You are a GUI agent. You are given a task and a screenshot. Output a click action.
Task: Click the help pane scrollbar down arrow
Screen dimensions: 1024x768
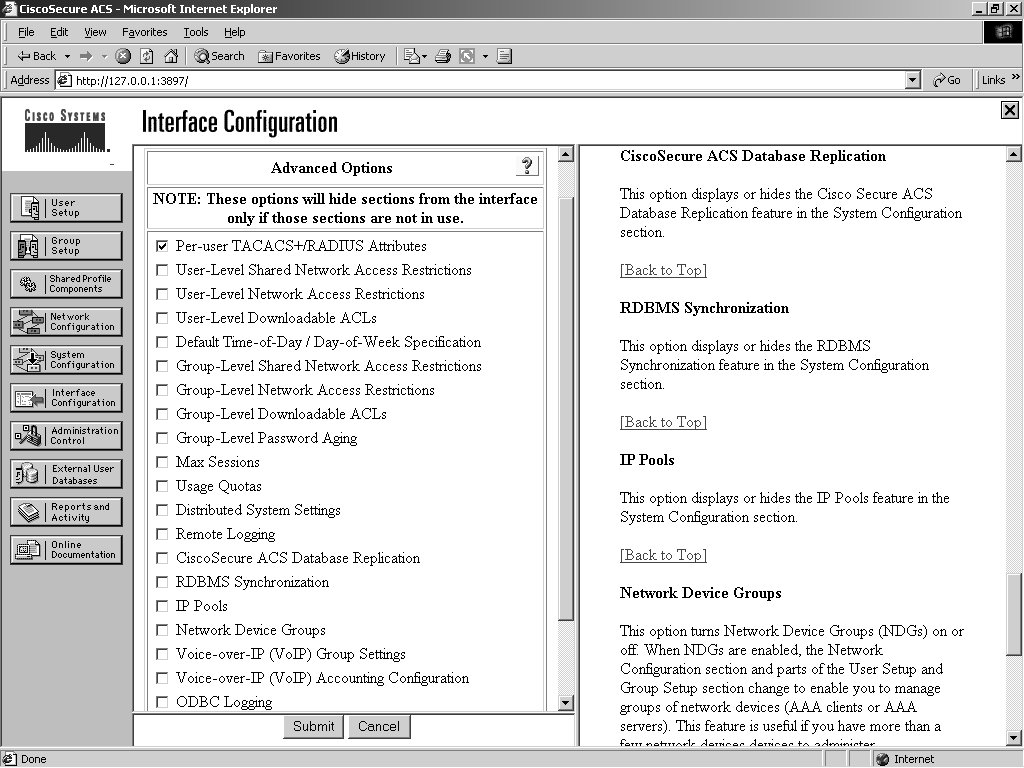tap(1014, 737)
